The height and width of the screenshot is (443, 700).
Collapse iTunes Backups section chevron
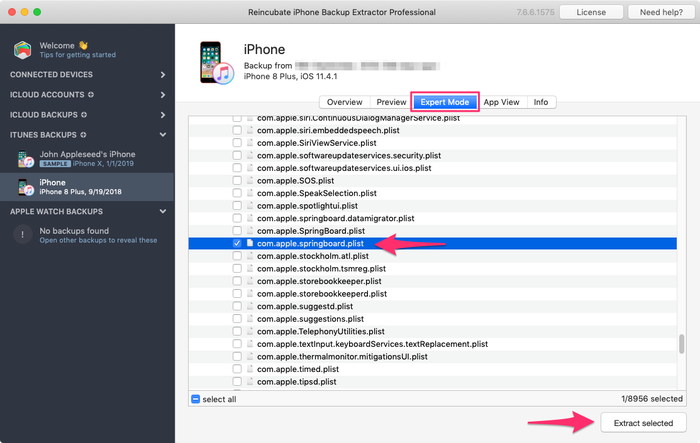[x=163, y=135]
